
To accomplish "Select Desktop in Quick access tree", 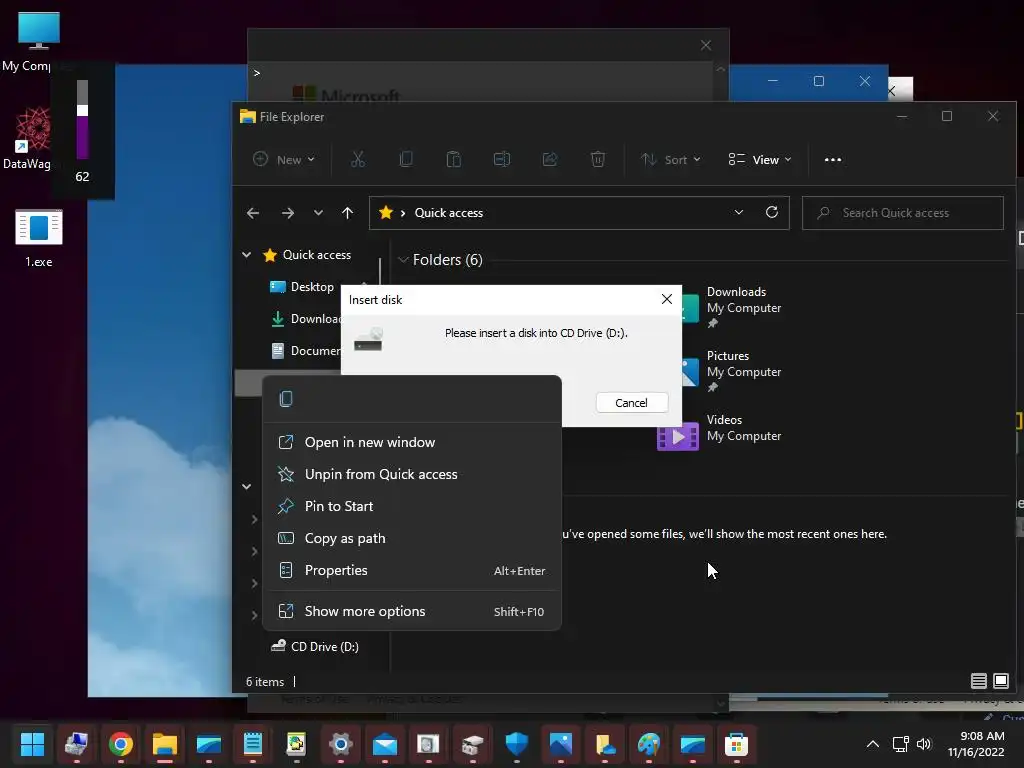I will coord(302,287).
